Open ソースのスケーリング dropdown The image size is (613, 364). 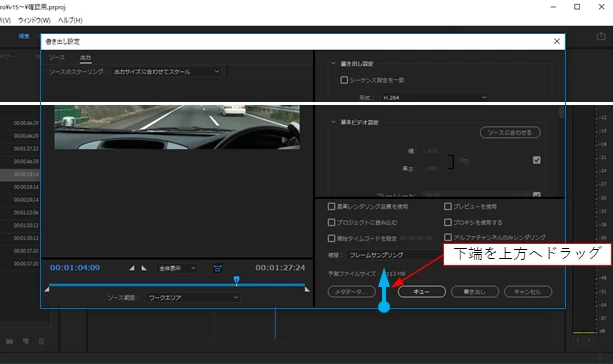click(166, 72)
